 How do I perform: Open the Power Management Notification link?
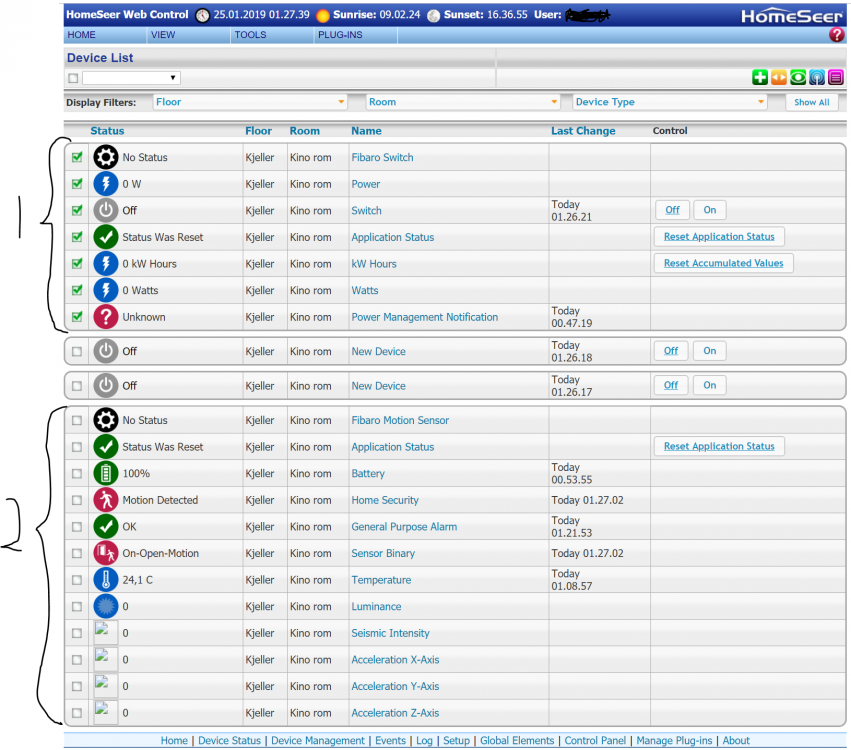[424, 317]
